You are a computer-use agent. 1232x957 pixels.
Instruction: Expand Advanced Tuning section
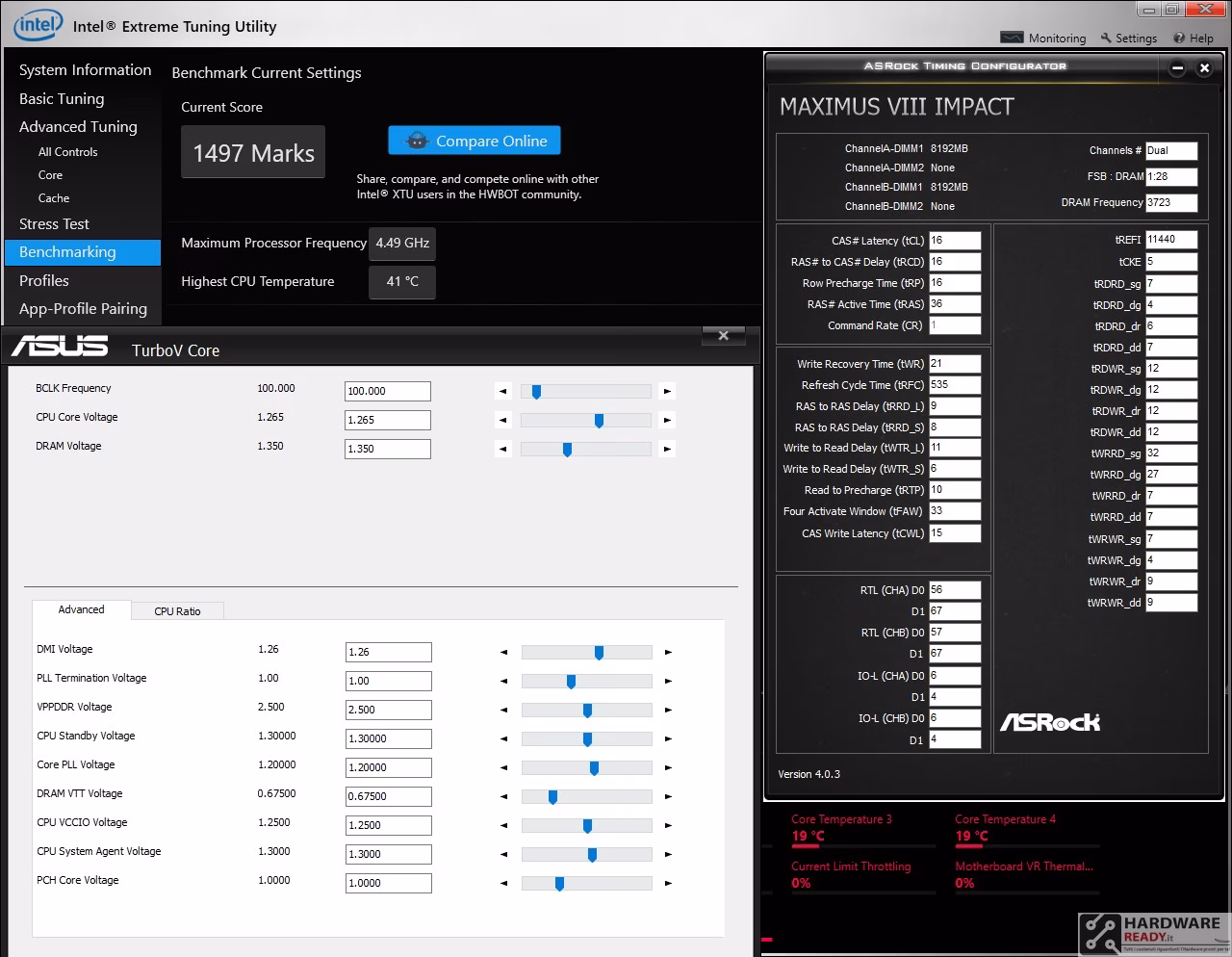coord(78,126)
